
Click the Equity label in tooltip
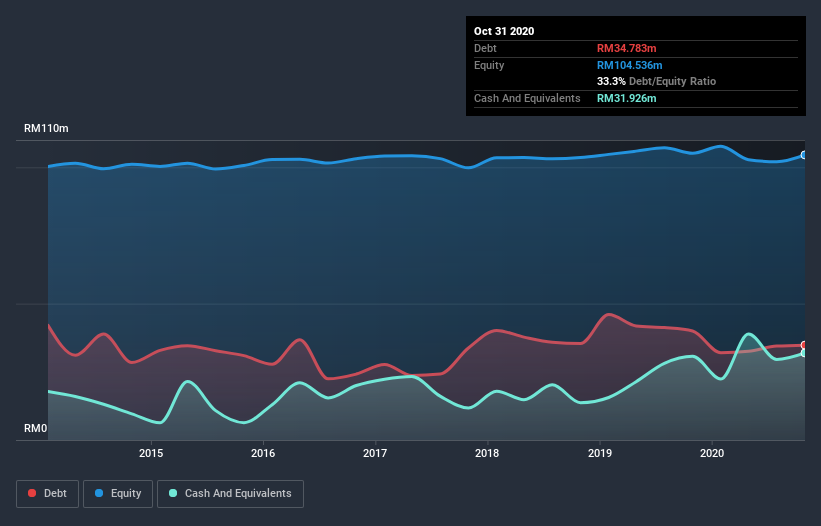(x=489, y=65)
